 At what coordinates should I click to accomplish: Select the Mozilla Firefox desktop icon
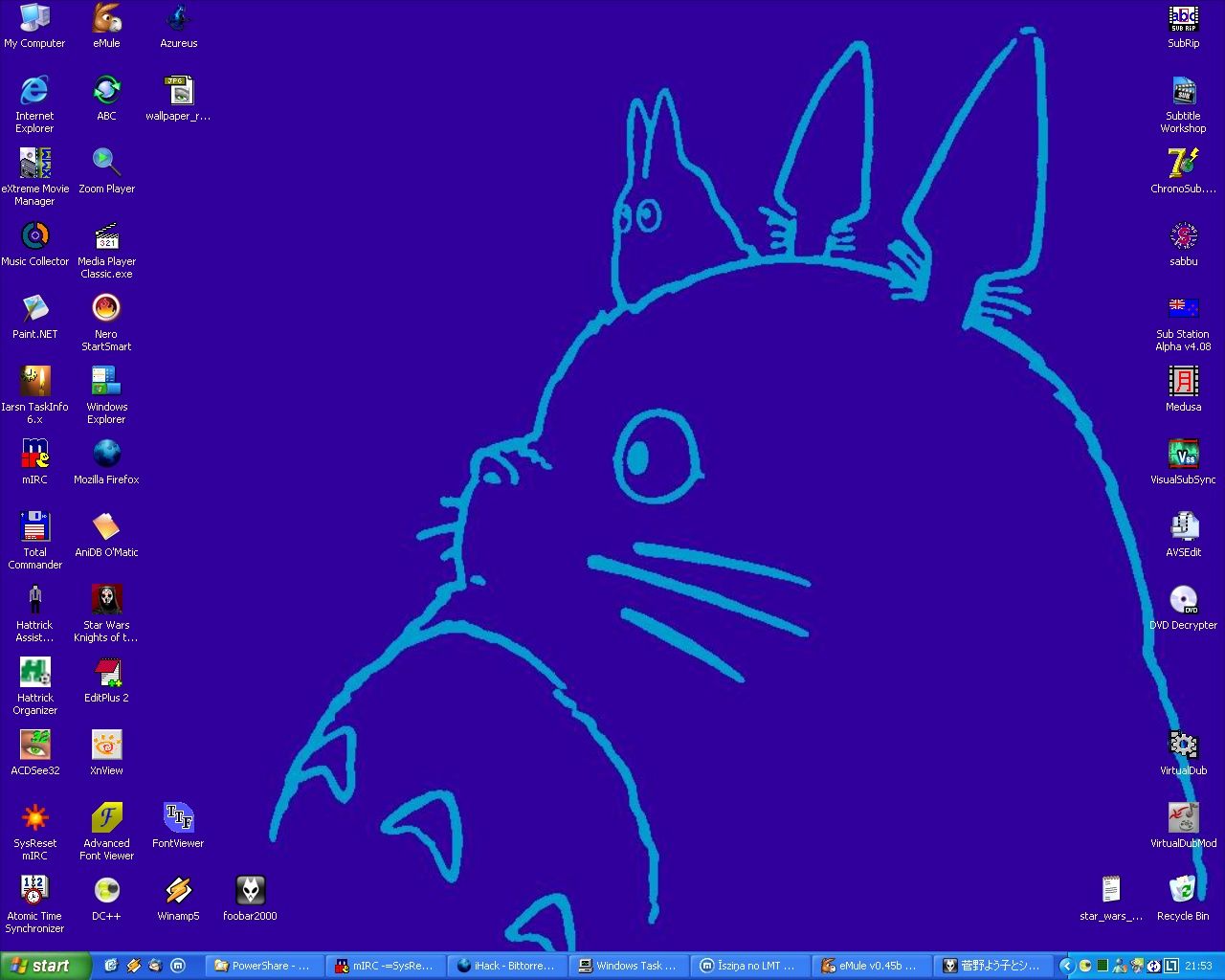click(x=106, y=462)
